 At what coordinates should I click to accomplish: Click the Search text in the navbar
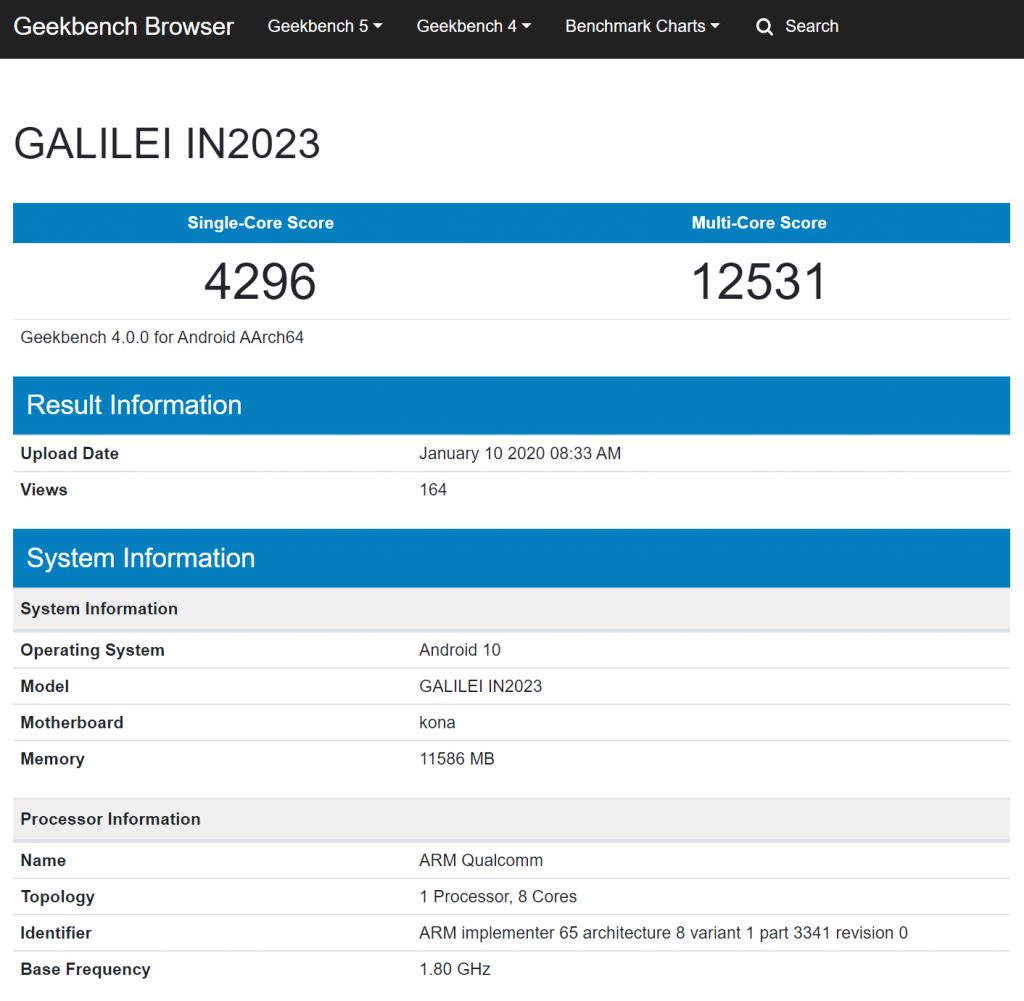811,27
